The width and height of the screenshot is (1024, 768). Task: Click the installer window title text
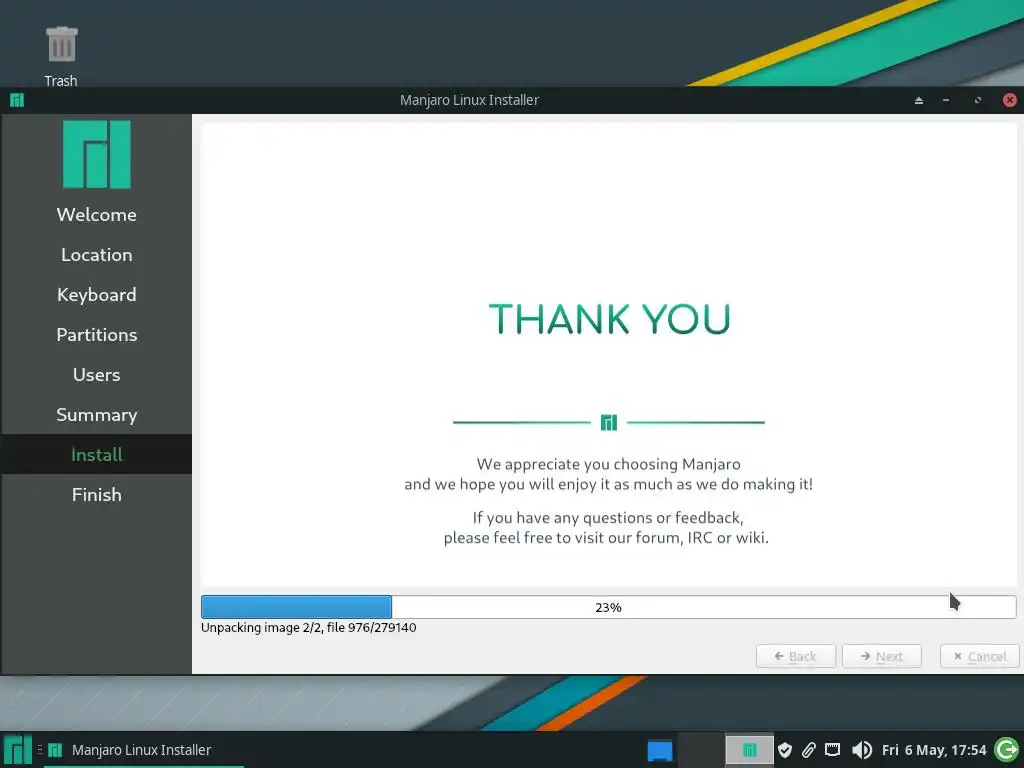tap(469, 100)
